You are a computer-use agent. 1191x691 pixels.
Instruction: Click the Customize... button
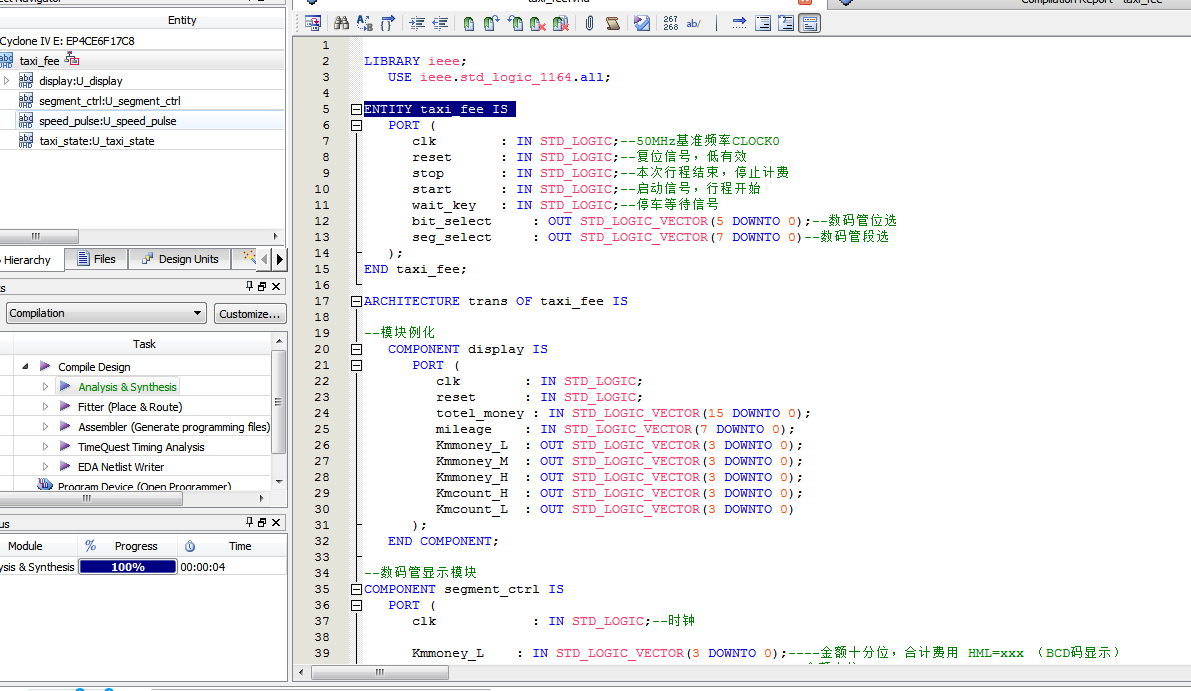pyautogui.click(x=250, y=314)
